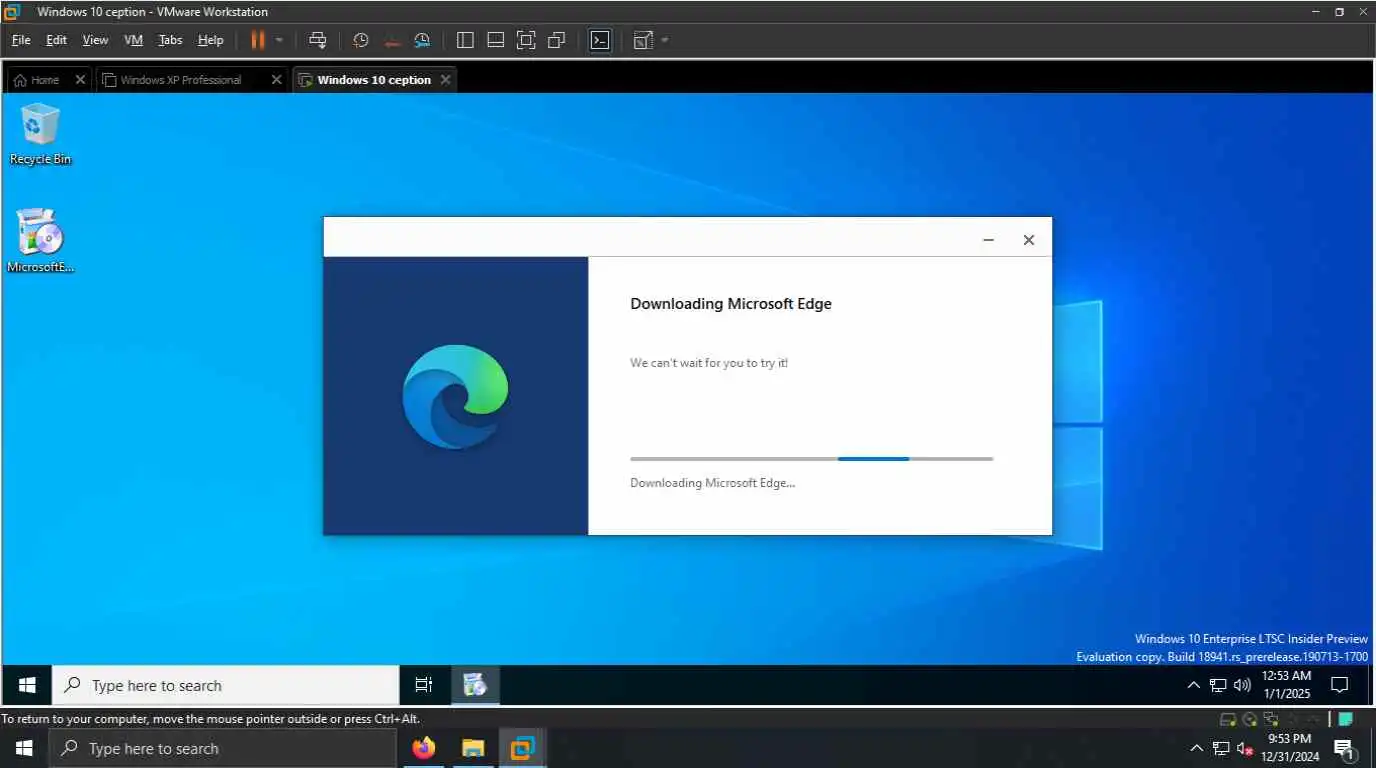Viewport: 1376px width, 768px height.
Task: Expand the stretch guest dropdown arrow
Action: [x=665, y=40]
